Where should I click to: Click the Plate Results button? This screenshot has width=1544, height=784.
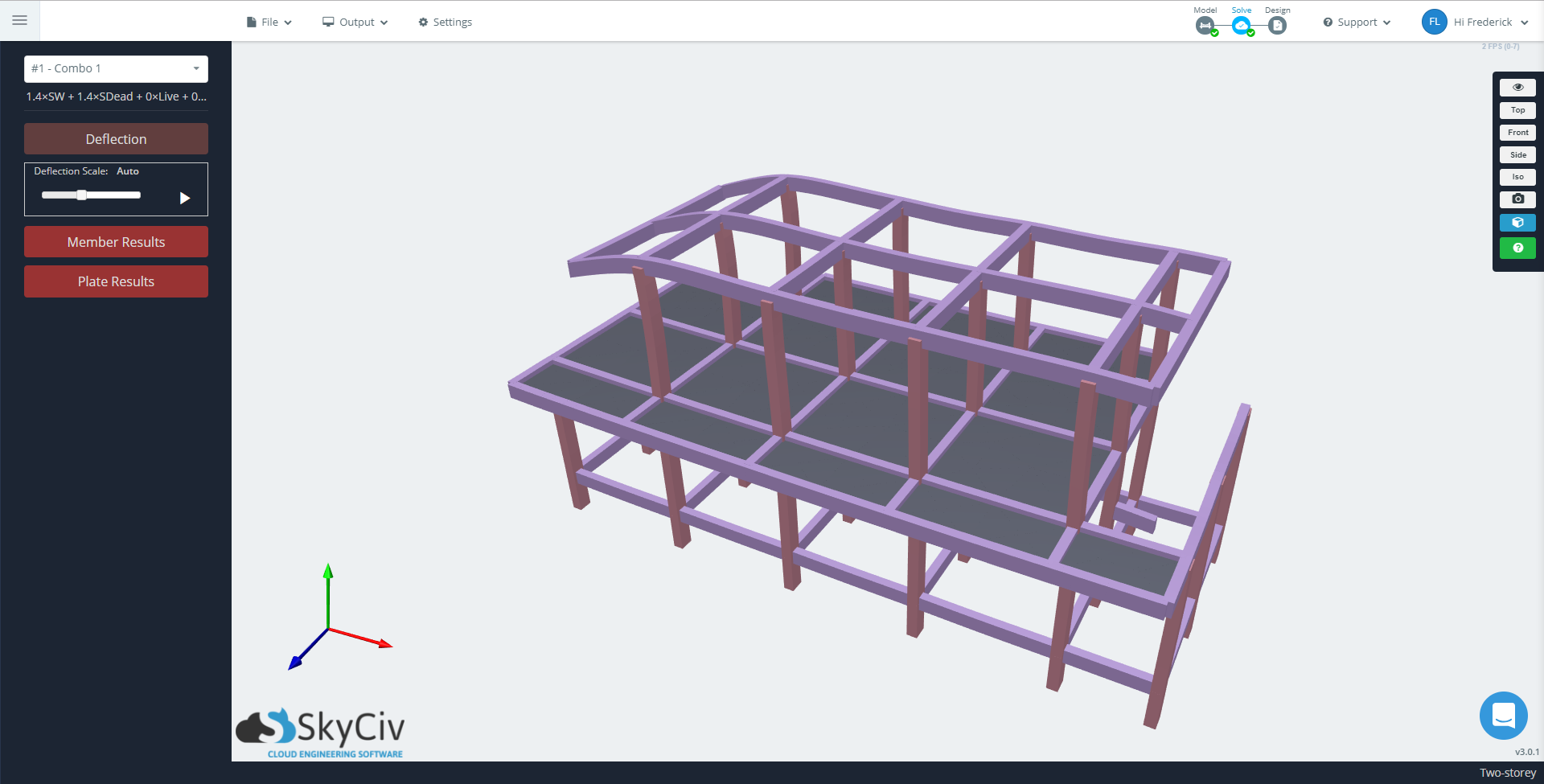[x=116, y=281]
